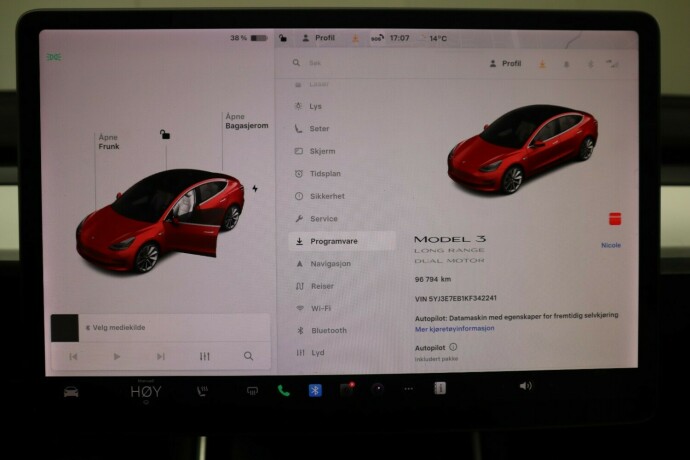Tap the unlock padlock above the car
The image size is (690, 460).
click(x=165, y=134)
